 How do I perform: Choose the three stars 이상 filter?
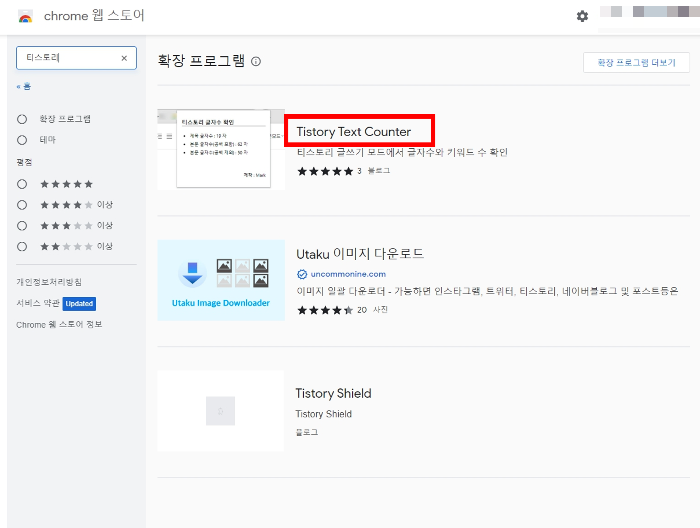(22, 226)
